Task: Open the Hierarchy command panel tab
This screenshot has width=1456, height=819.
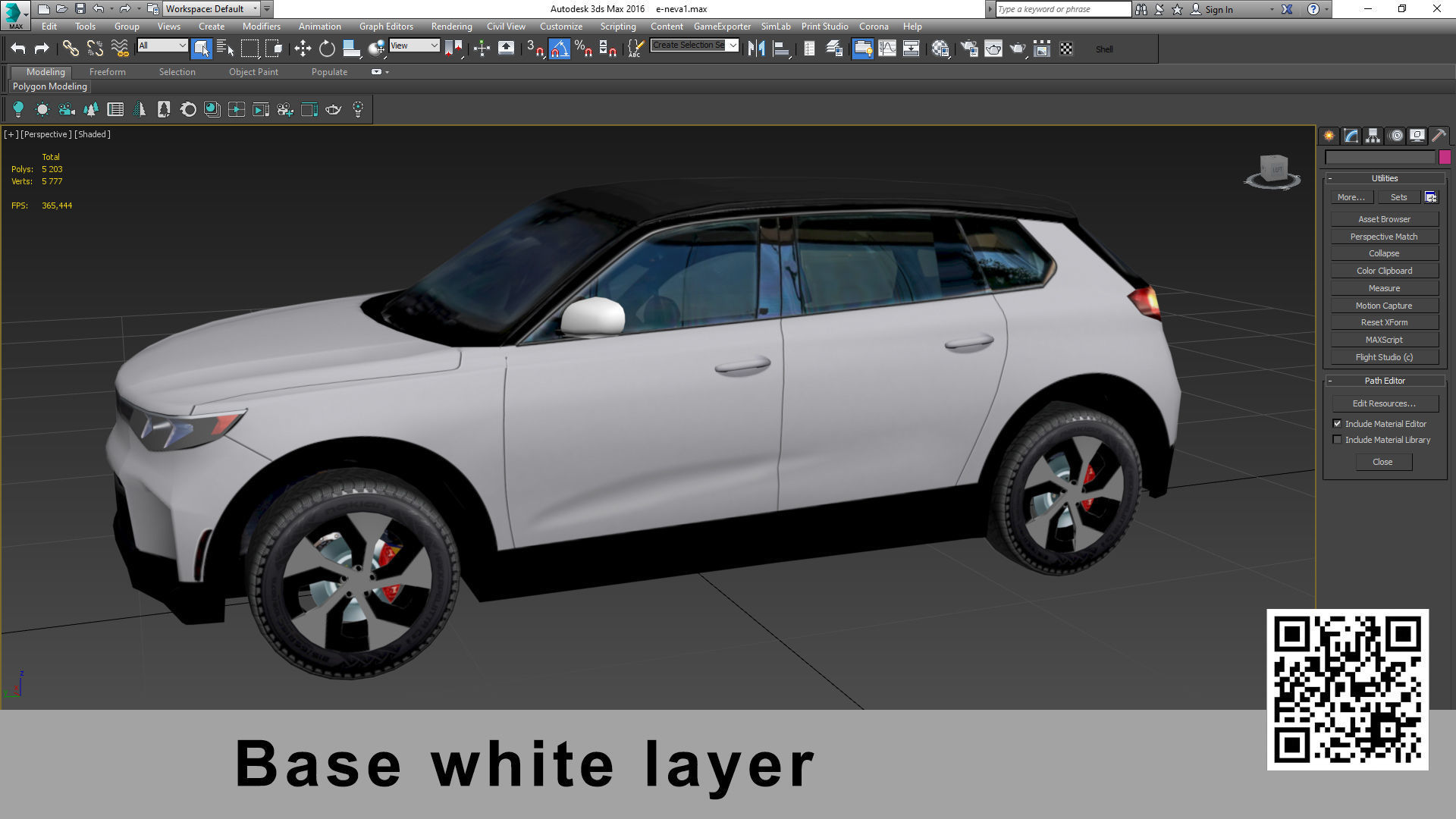Action: (x=1373, y=136)
